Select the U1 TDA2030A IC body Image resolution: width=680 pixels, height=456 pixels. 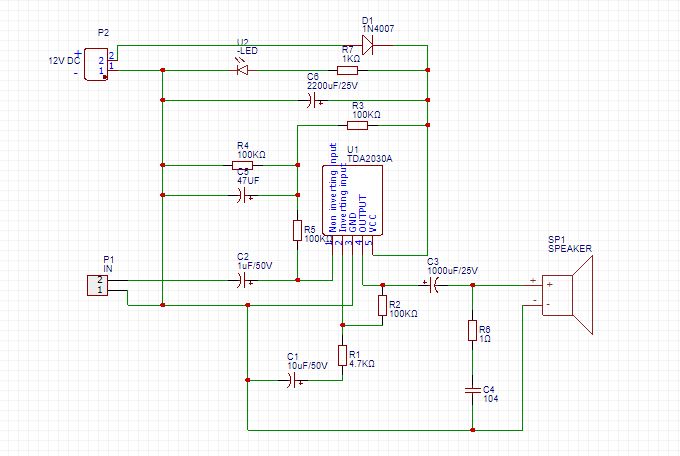[353, 200]
